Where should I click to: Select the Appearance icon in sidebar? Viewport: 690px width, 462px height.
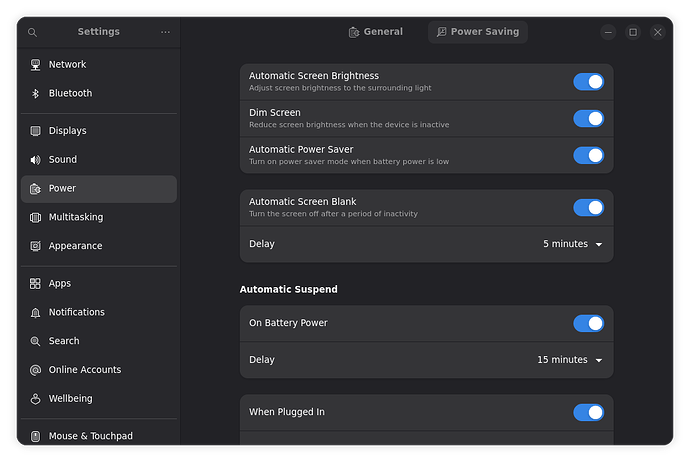[x=35, y=246]
